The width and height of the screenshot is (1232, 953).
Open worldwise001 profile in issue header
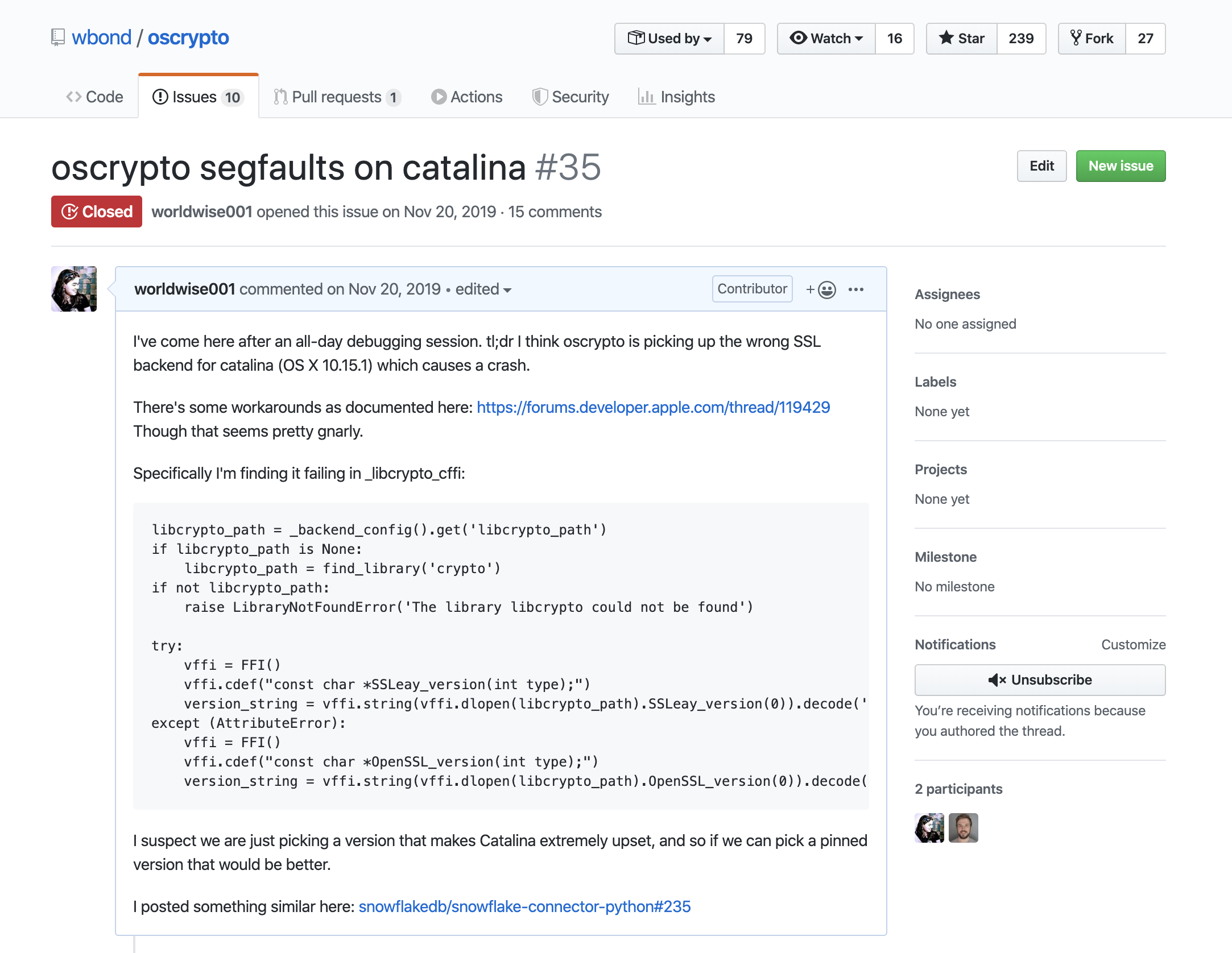pyautogui.click(x=202, y=212)
